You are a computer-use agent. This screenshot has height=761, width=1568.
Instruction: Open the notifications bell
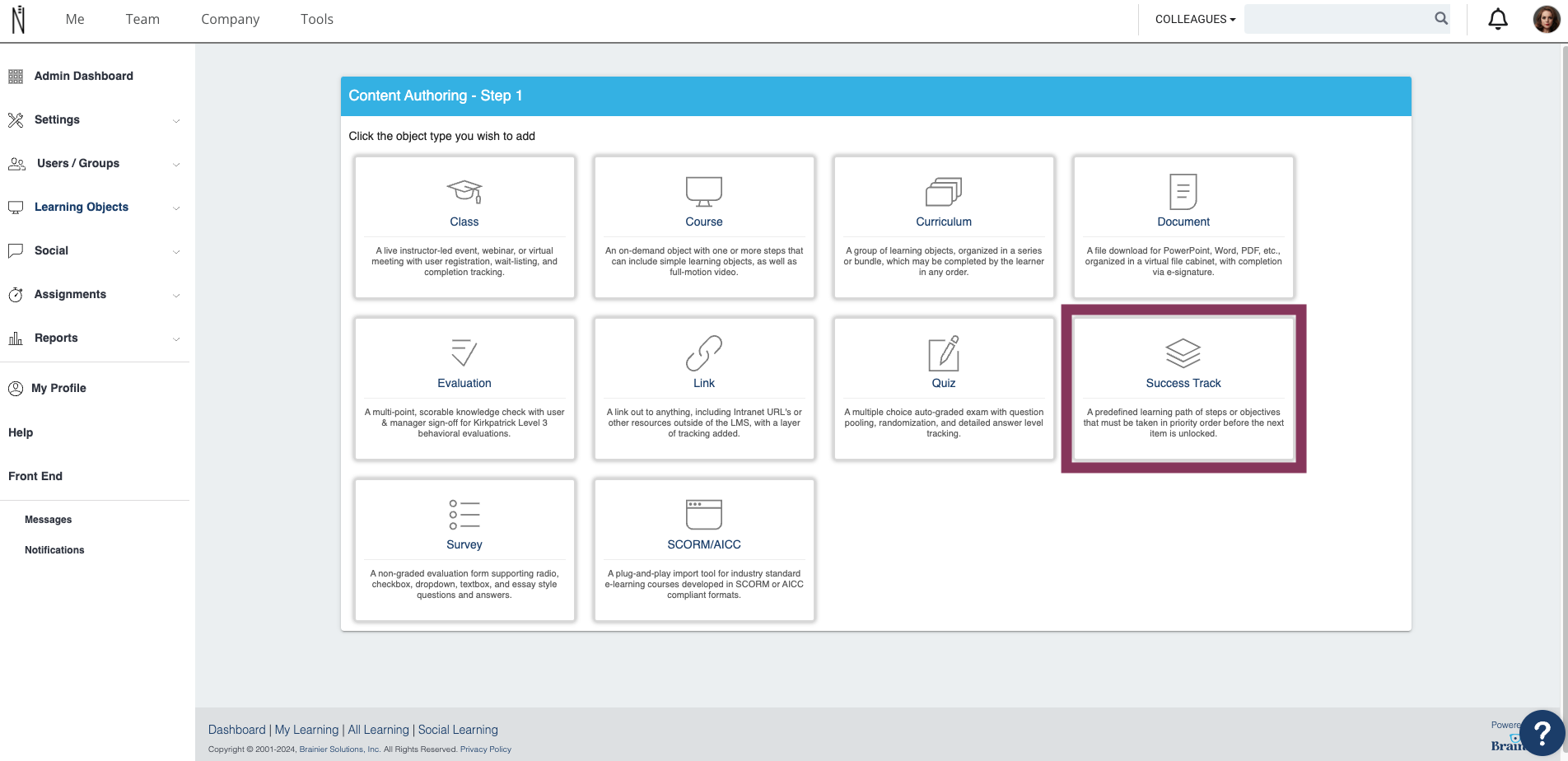click(1498, 19)
